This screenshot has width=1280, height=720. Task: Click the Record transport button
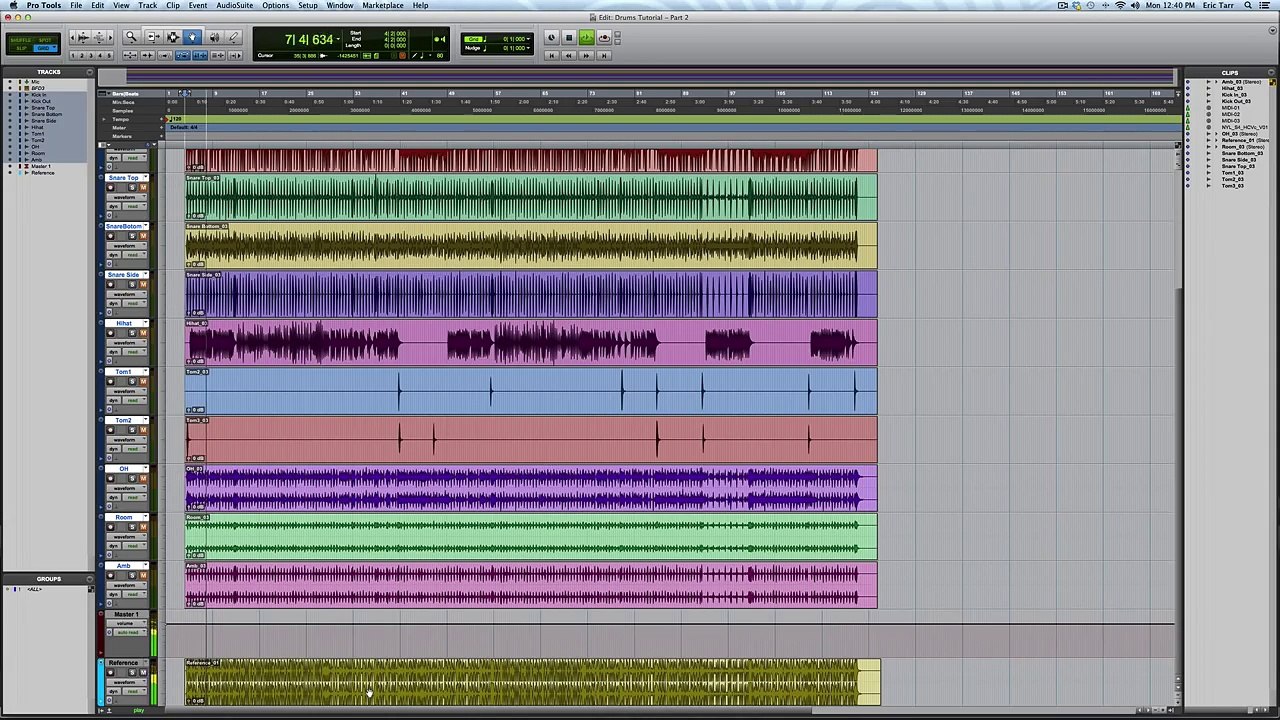tap(604, 37)
